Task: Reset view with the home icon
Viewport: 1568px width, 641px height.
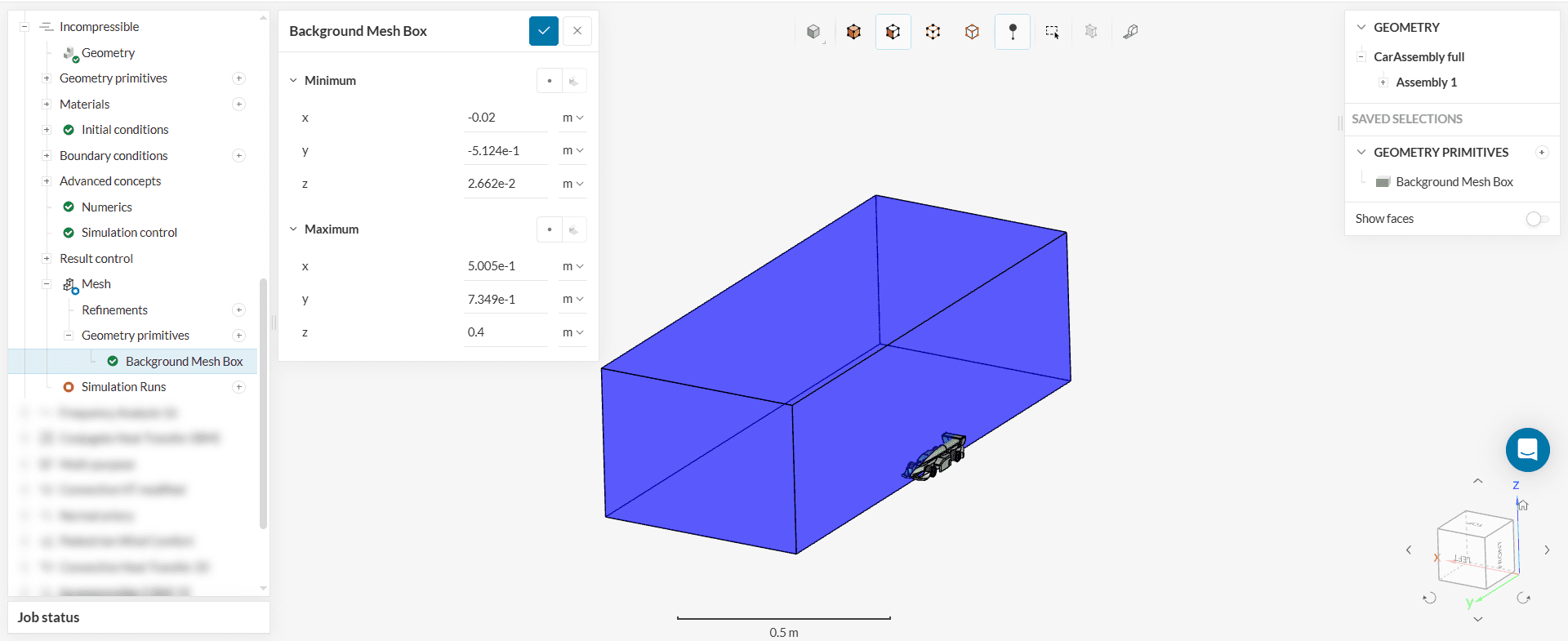Action: (x=1522, y=505)
